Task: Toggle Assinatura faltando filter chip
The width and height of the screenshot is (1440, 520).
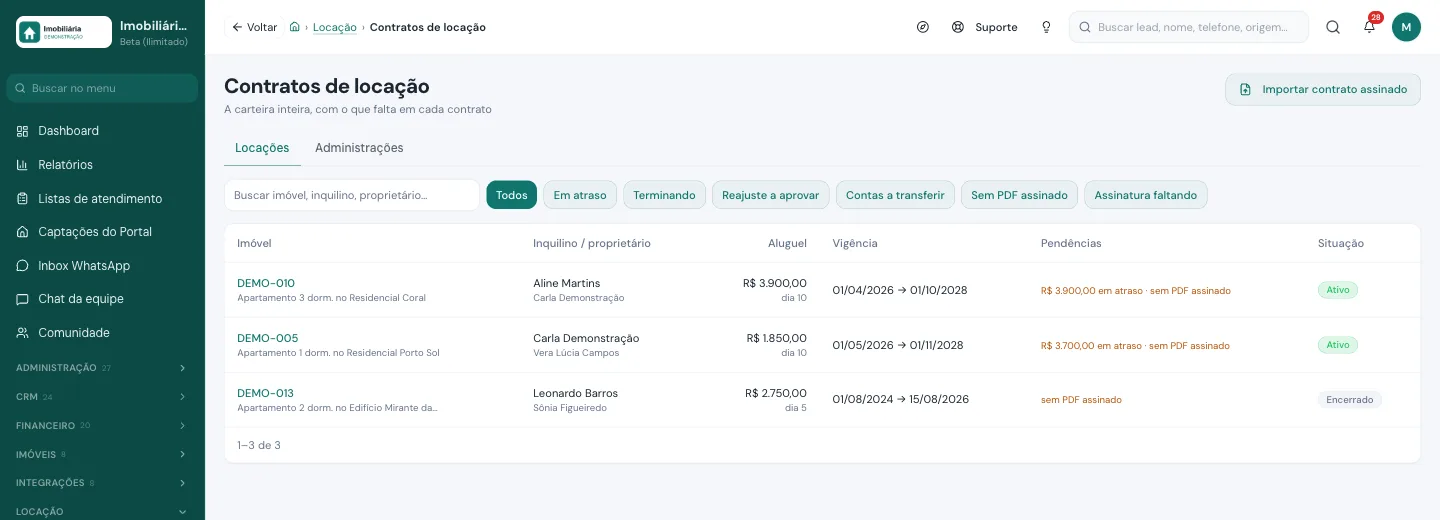Action: (x=1146, y=195)
